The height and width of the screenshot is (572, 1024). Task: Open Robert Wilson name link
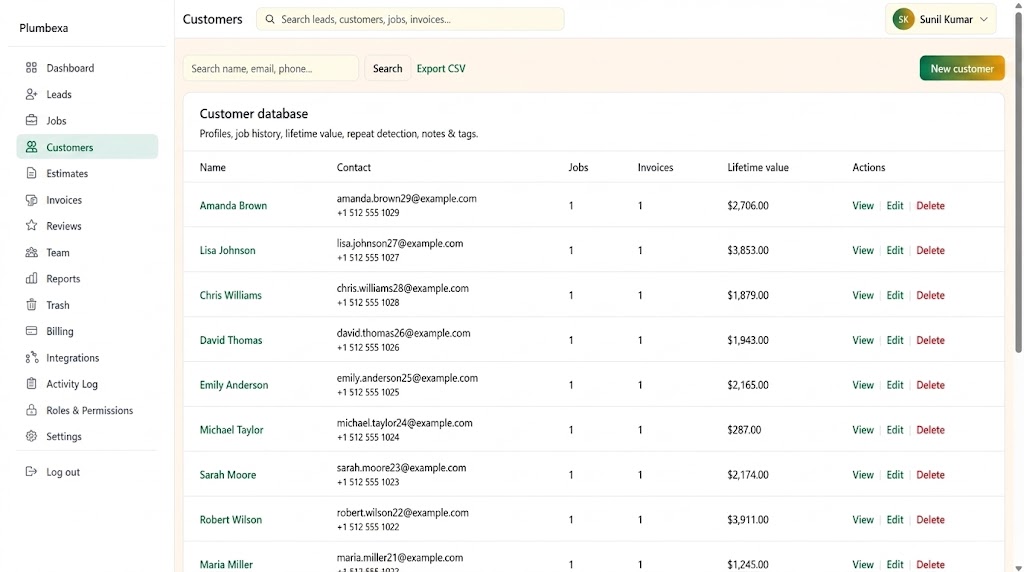click(x=231, y=520)
